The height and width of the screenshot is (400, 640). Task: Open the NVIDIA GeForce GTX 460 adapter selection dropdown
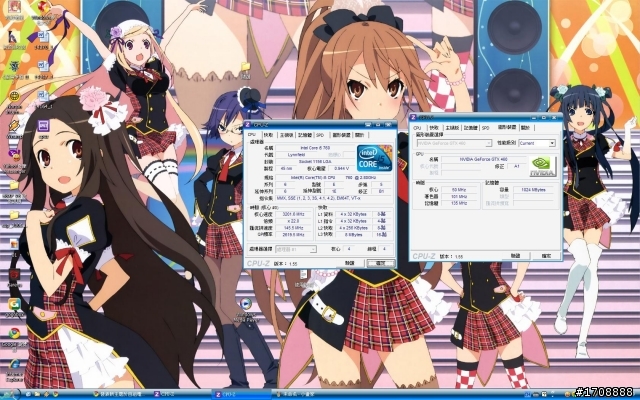[454, 143]
